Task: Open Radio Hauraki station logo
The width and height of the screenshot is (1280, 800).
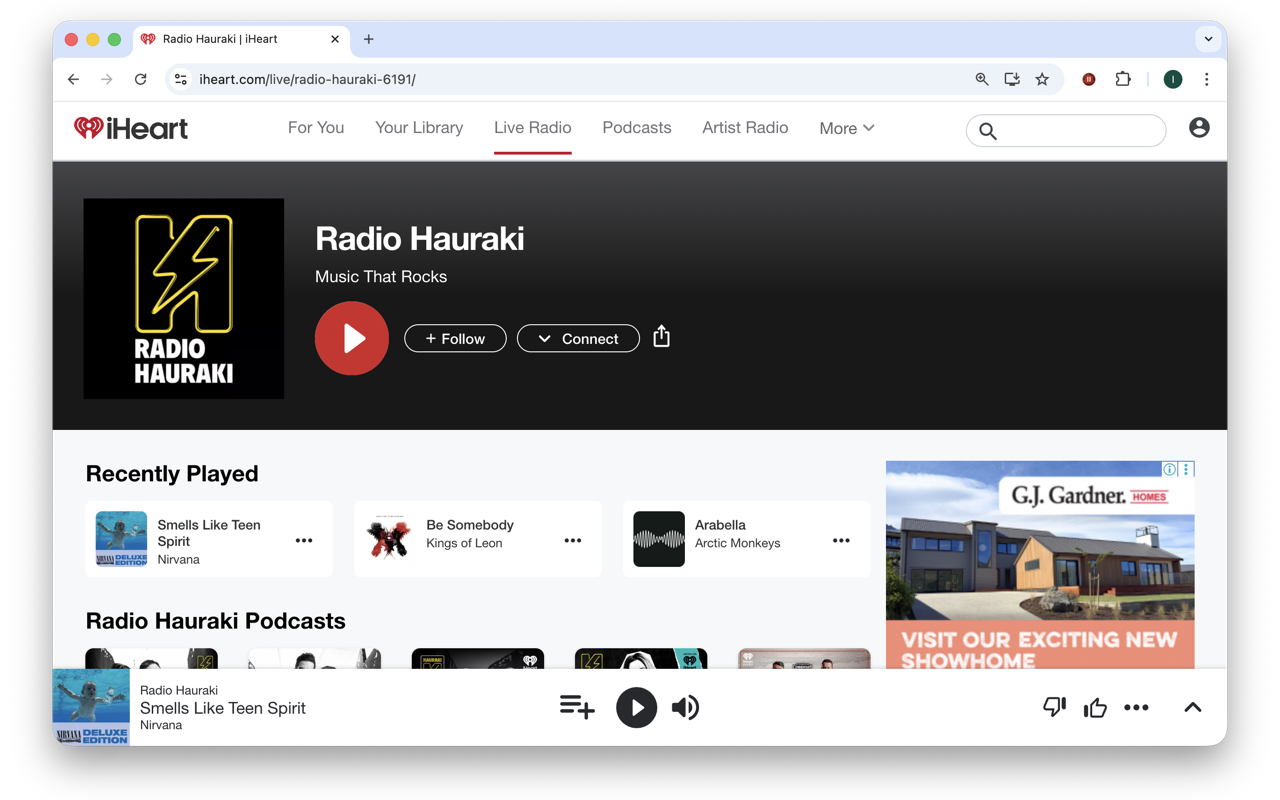Action: (x=184, y=299)
